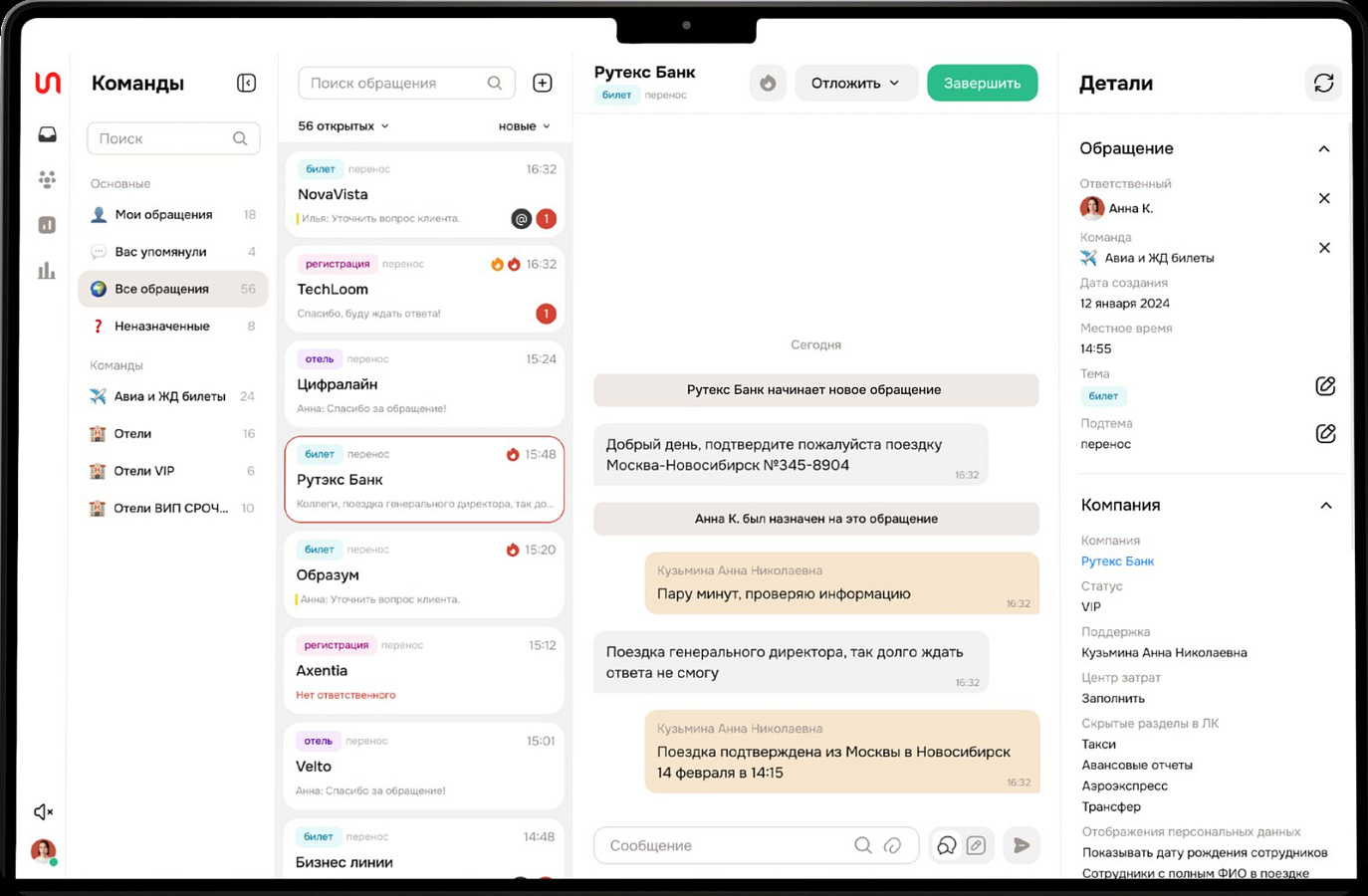Viewport: 1368px width, 896px height.
Task: Select Все обращения
Action: click(173, 289)
